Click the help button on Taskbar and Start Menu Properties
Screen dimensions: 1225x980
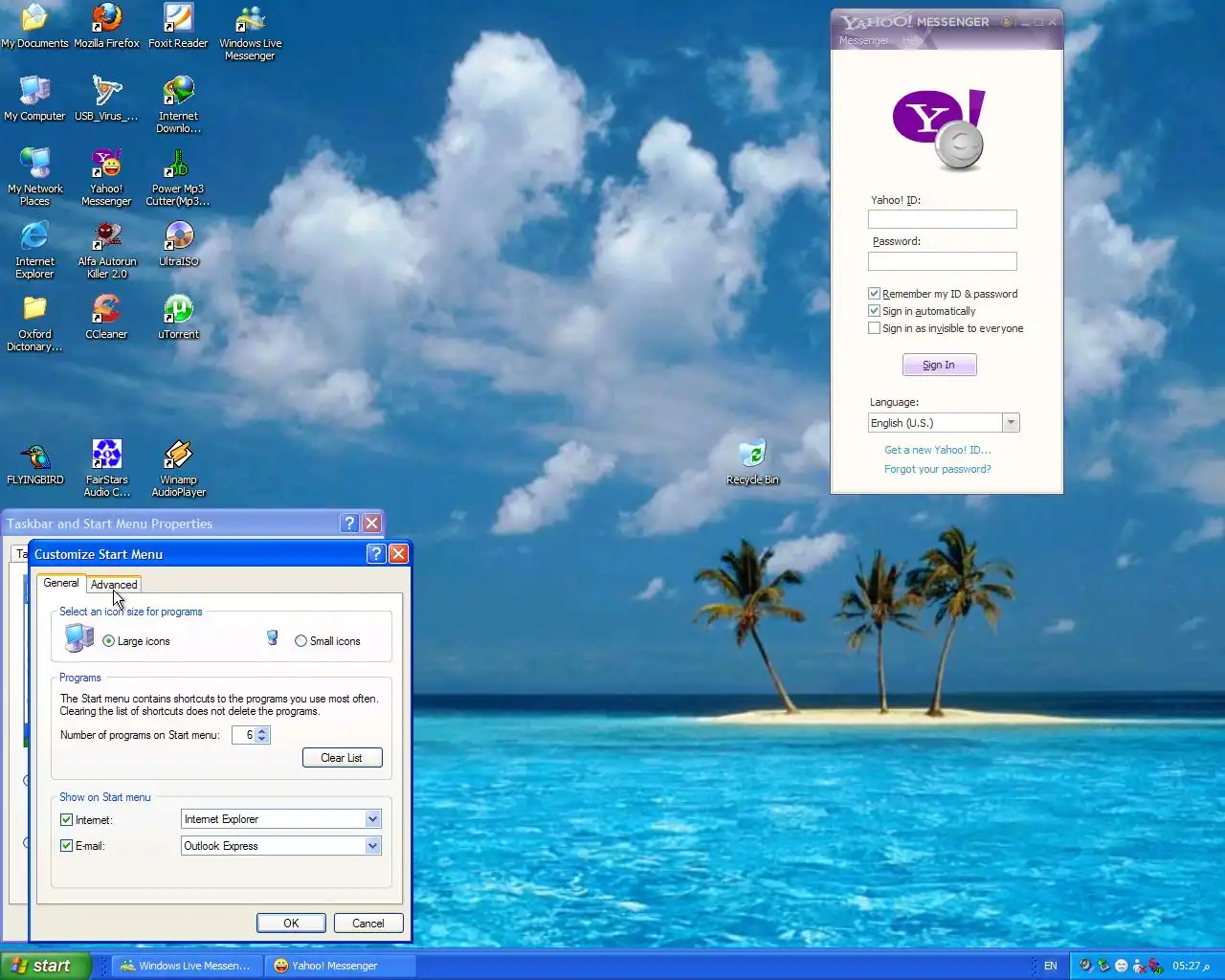coord(349,523)
